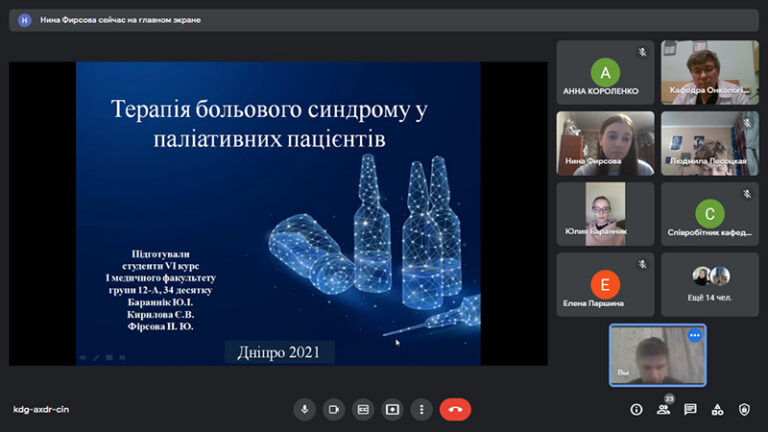Viewport: 768px width, 432px height.
Task: Open the Activities panel
Action: pos(717,409)
